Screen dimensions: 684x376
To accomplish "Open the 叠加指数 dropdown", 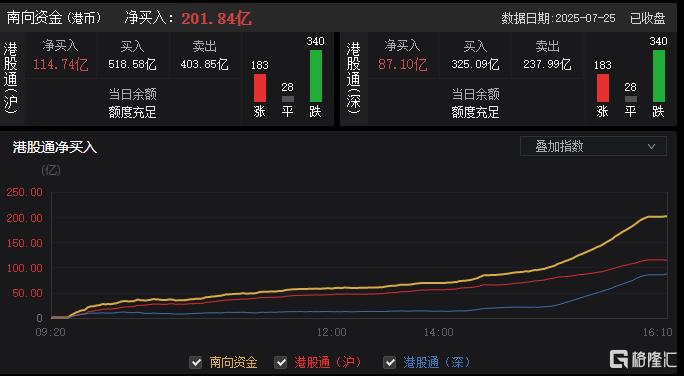I will pyautogui.click(x=593, y=147).
